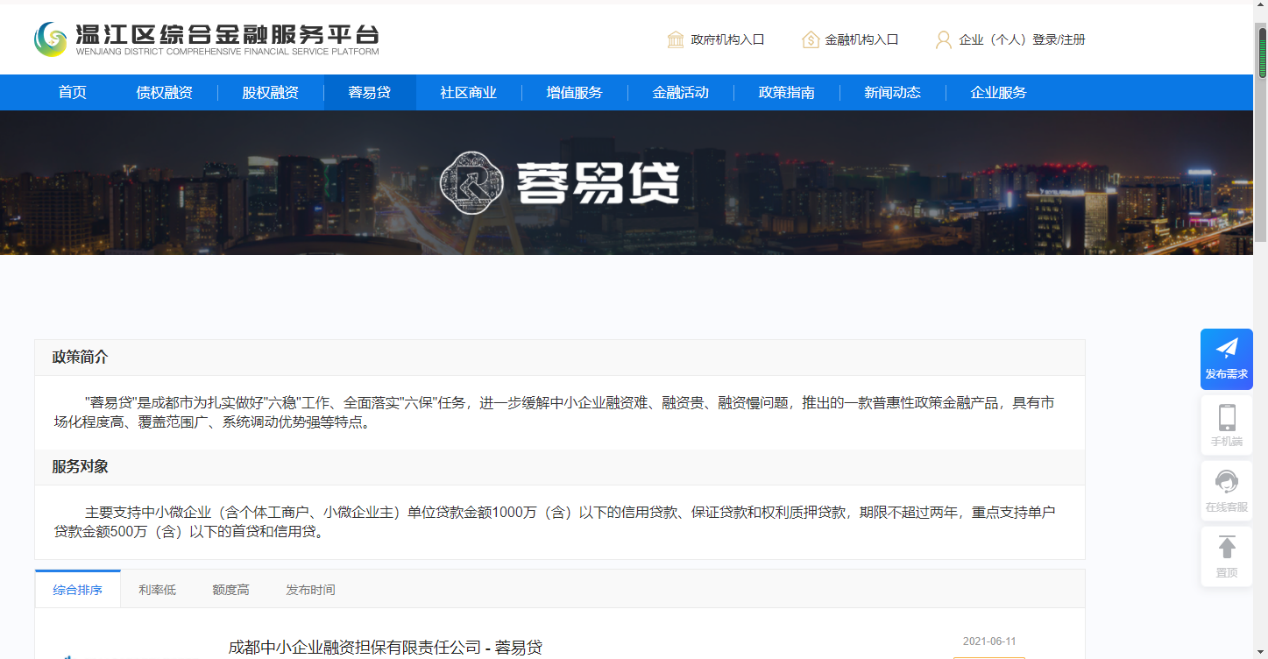1268x659 pixels.
Task: Click the government institution entrance building icon
Action: pyautogui.click(x=676, y=40)
